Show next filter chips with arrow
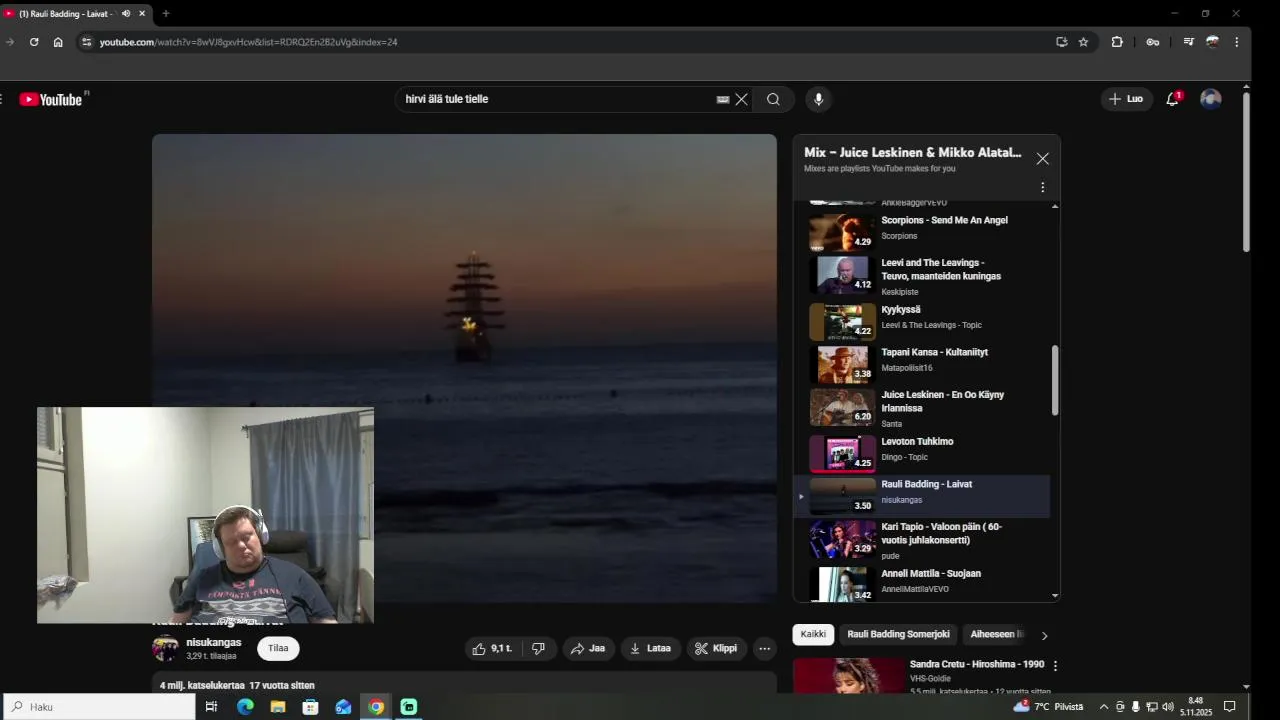The image size is (1280, 720). pos(1044,635)
